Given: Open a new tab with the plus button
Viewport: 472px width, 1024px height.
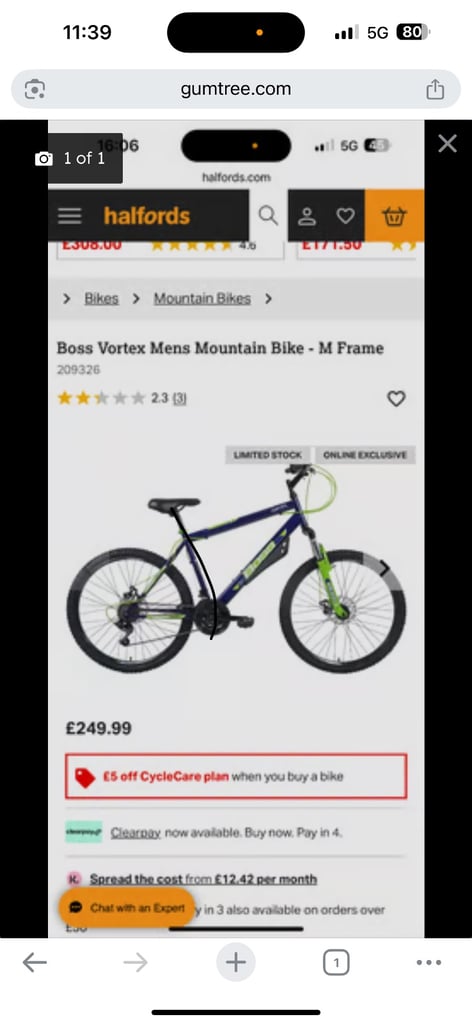Looking at the screenshot, I should (236, 962).
